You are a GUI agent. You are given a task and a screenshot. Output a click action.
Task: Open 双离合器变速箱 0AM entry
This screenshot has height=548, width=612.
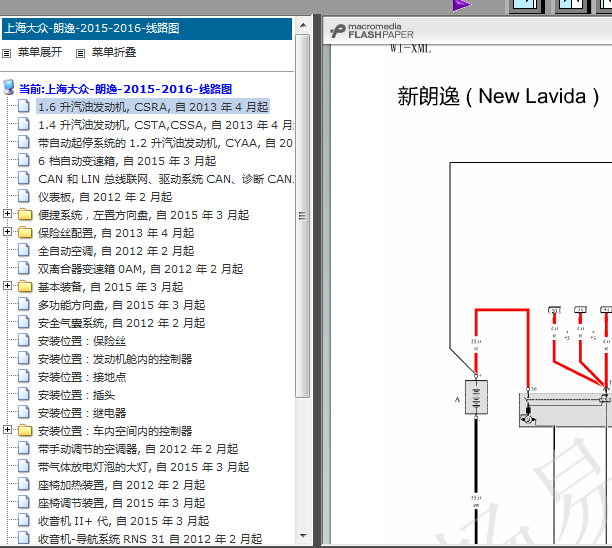tap(141, 269)
